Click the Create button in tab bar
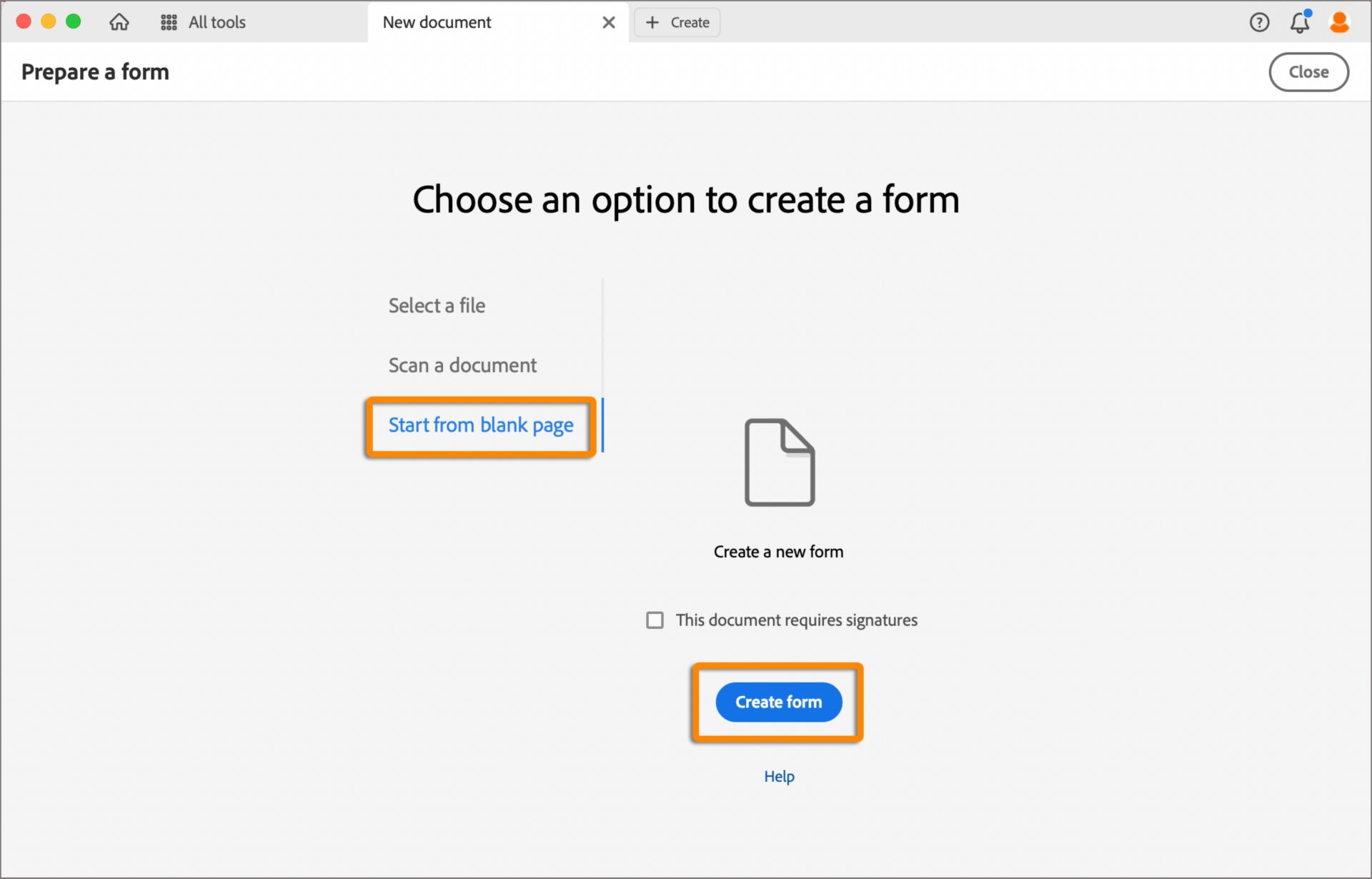Viewport: 1372px width, 879px height. pyautogui.click(x=689, y=23)
